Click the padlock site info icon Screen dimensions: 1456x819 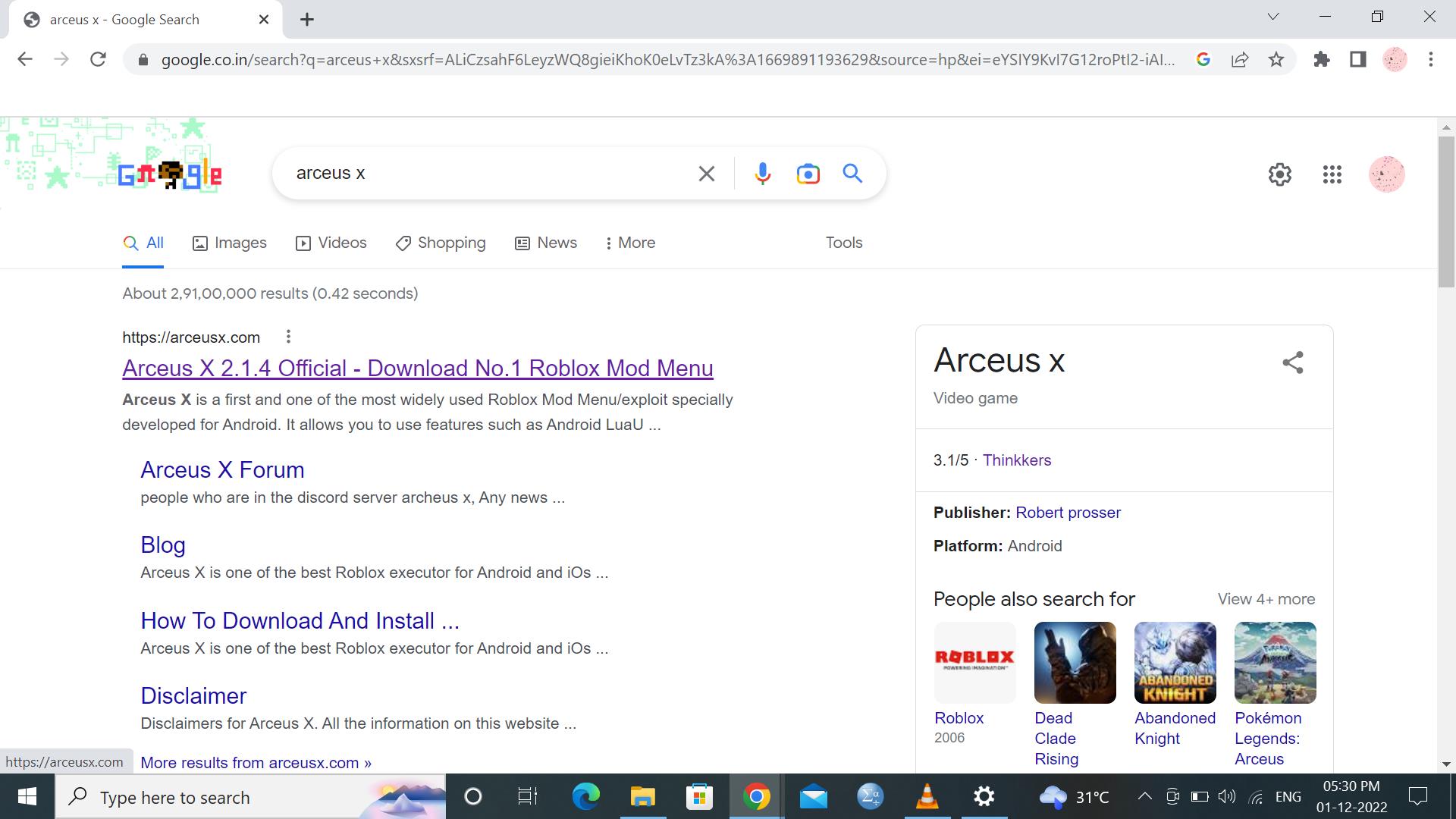143,60
